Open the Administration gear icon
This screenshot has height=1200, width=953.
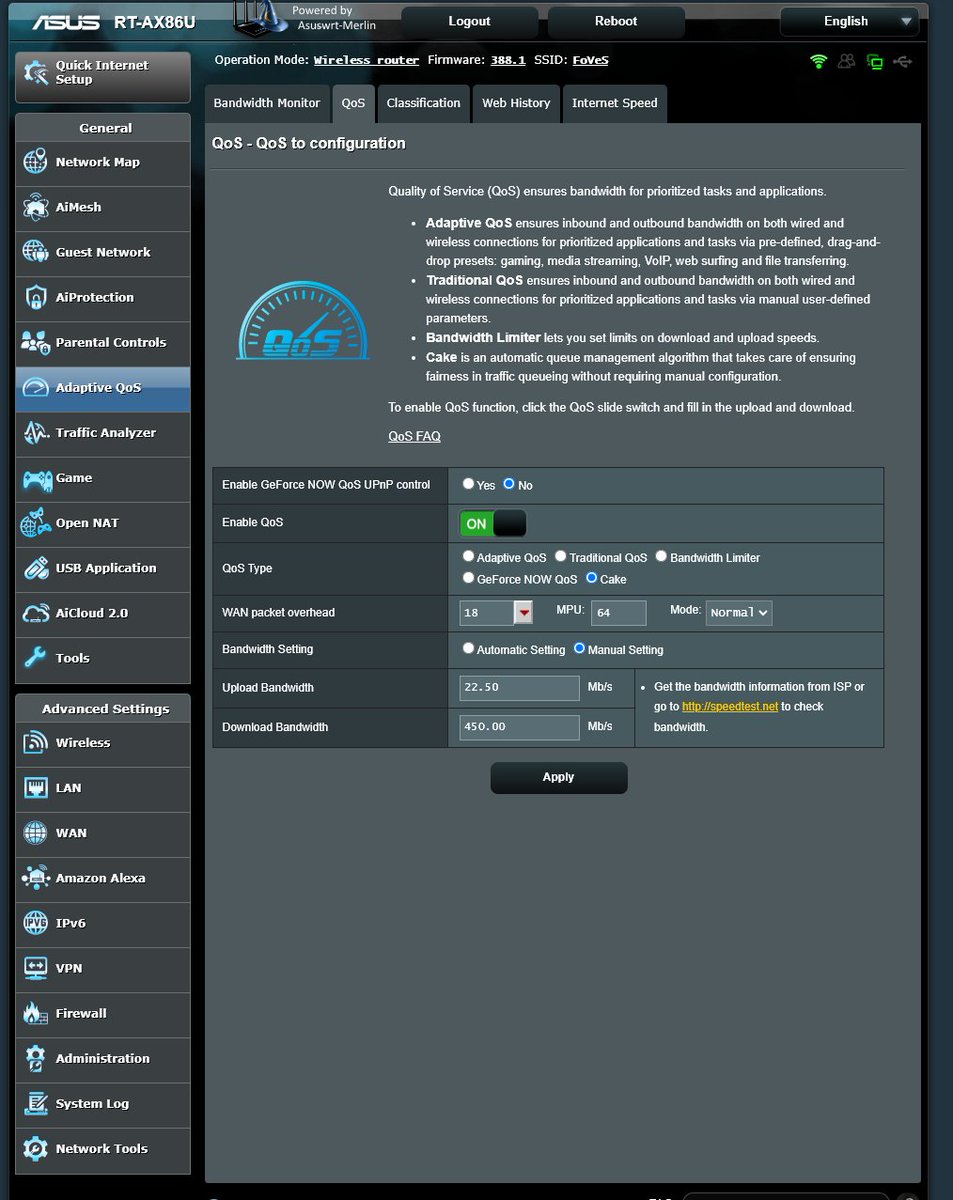coord(35,1058)
